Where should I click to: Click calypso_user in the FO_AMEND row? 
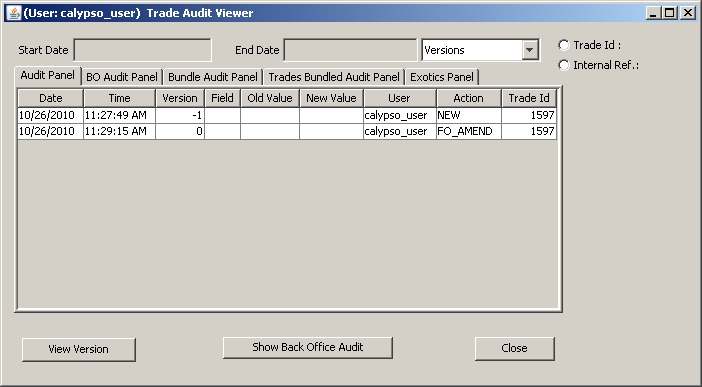tap(399, 132)
